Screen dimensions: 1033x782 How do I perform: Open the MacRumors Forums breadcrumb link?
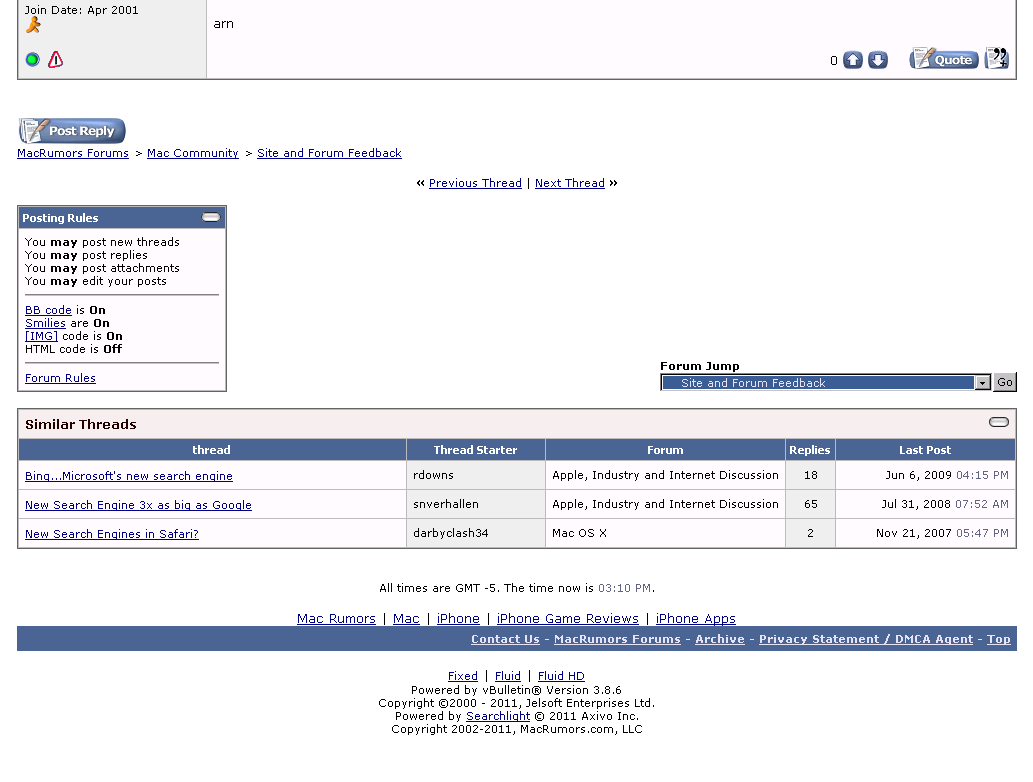pos(73,153)
